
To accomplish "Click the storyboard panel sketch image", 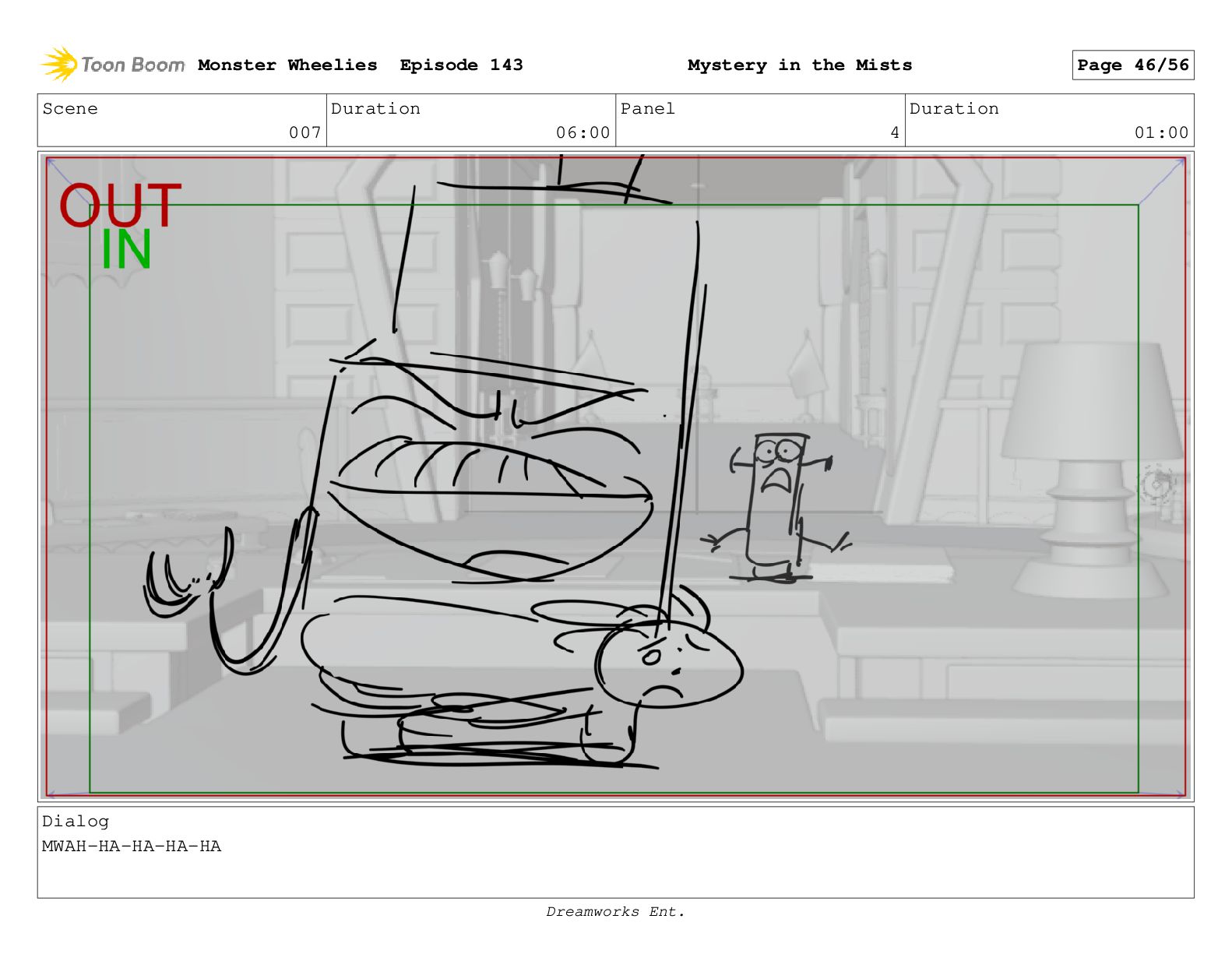I will pos(615,477).
